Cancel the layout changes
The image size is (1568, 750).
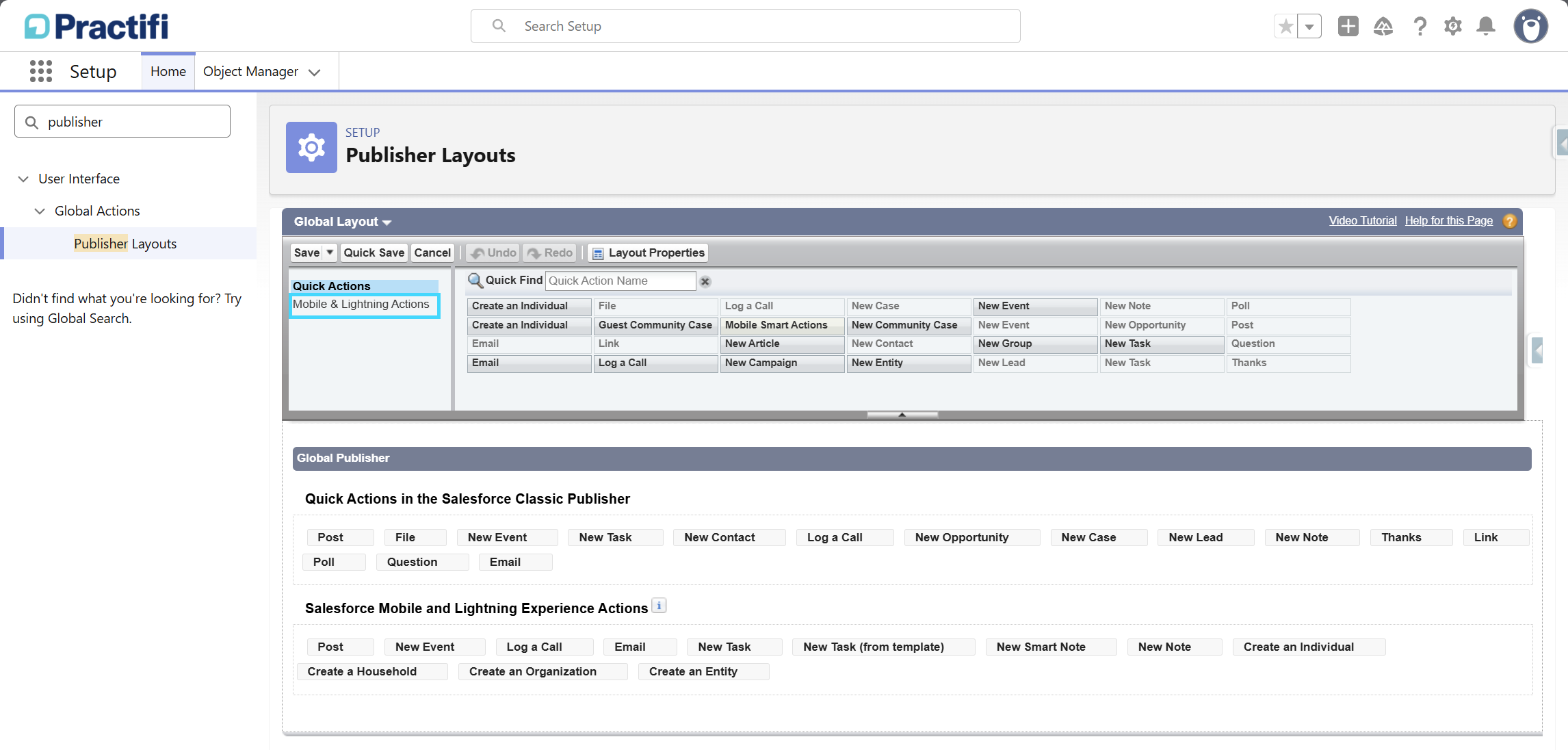[x=432, y=253]
